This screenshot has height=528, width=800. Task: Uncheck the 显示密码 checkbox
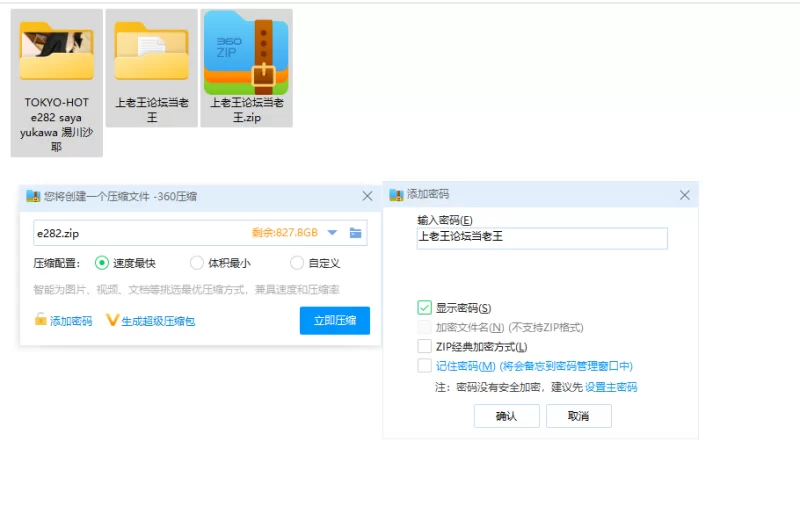click(x=425, y=308)
